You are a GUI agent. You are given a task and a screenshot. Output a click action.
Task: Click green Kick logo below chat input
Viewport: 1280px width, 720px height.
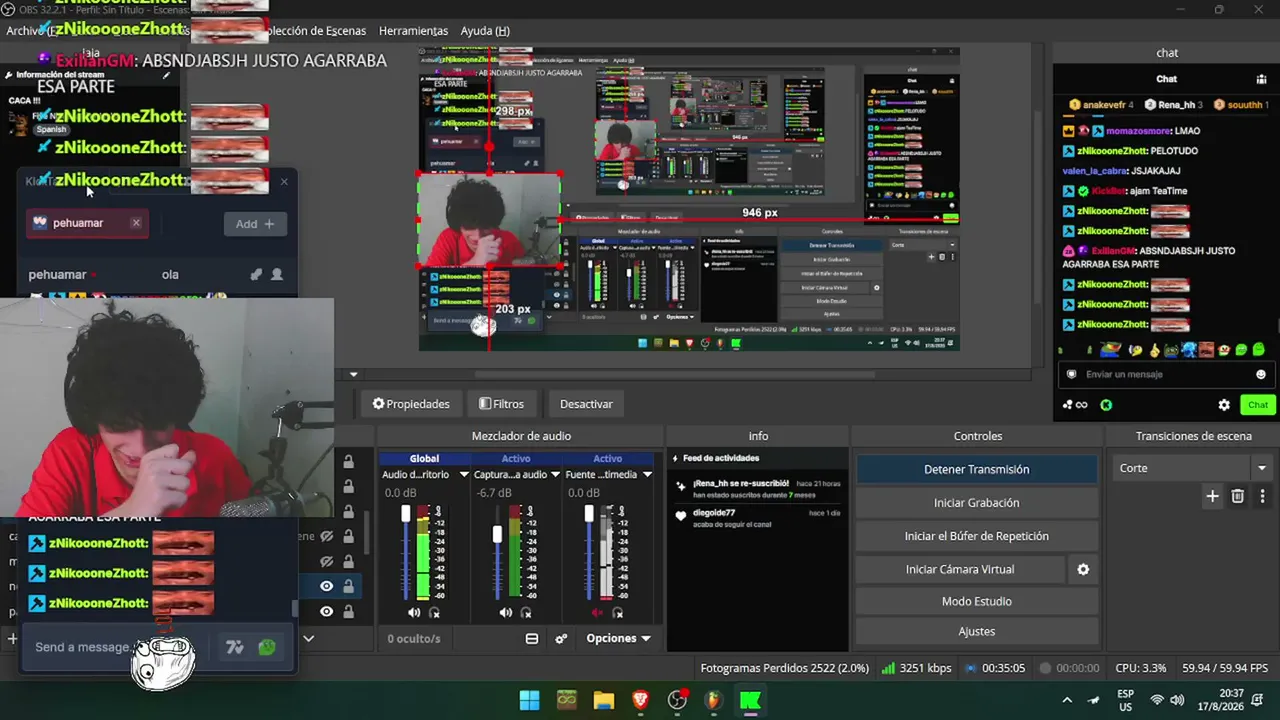(1106, 405)
